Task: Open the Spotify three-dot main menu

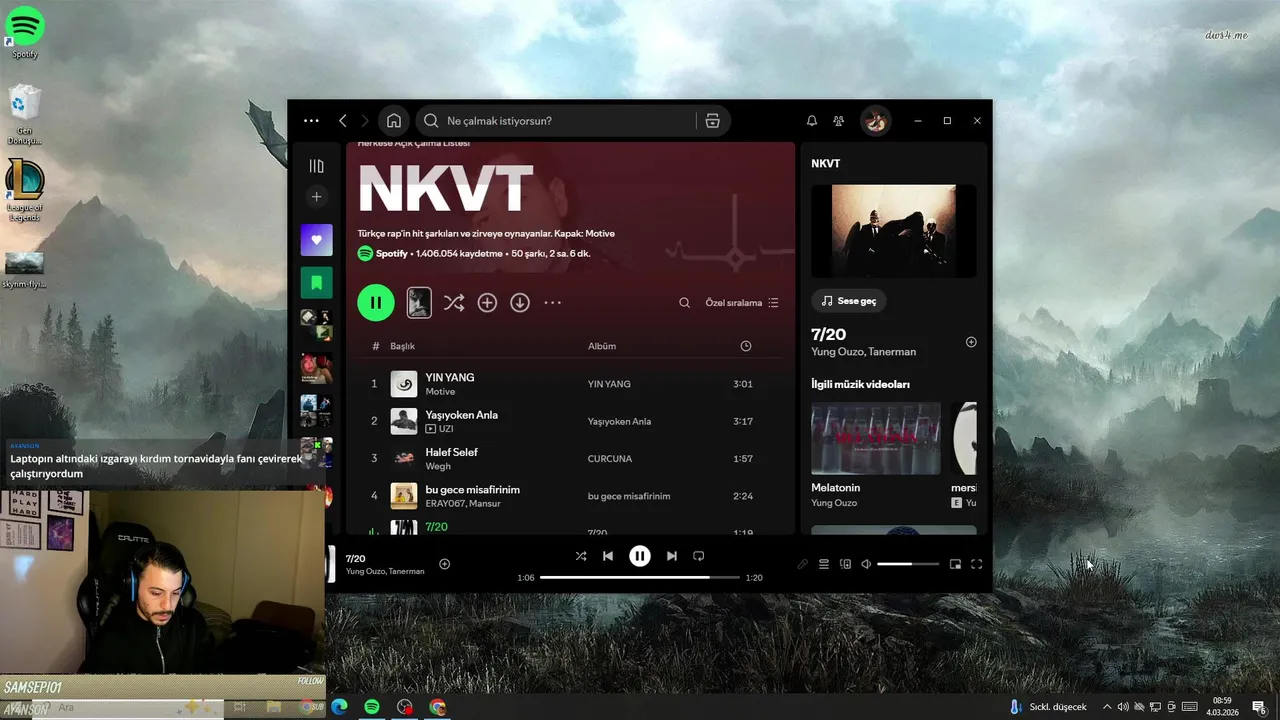Action: click(x=311, y=121)
